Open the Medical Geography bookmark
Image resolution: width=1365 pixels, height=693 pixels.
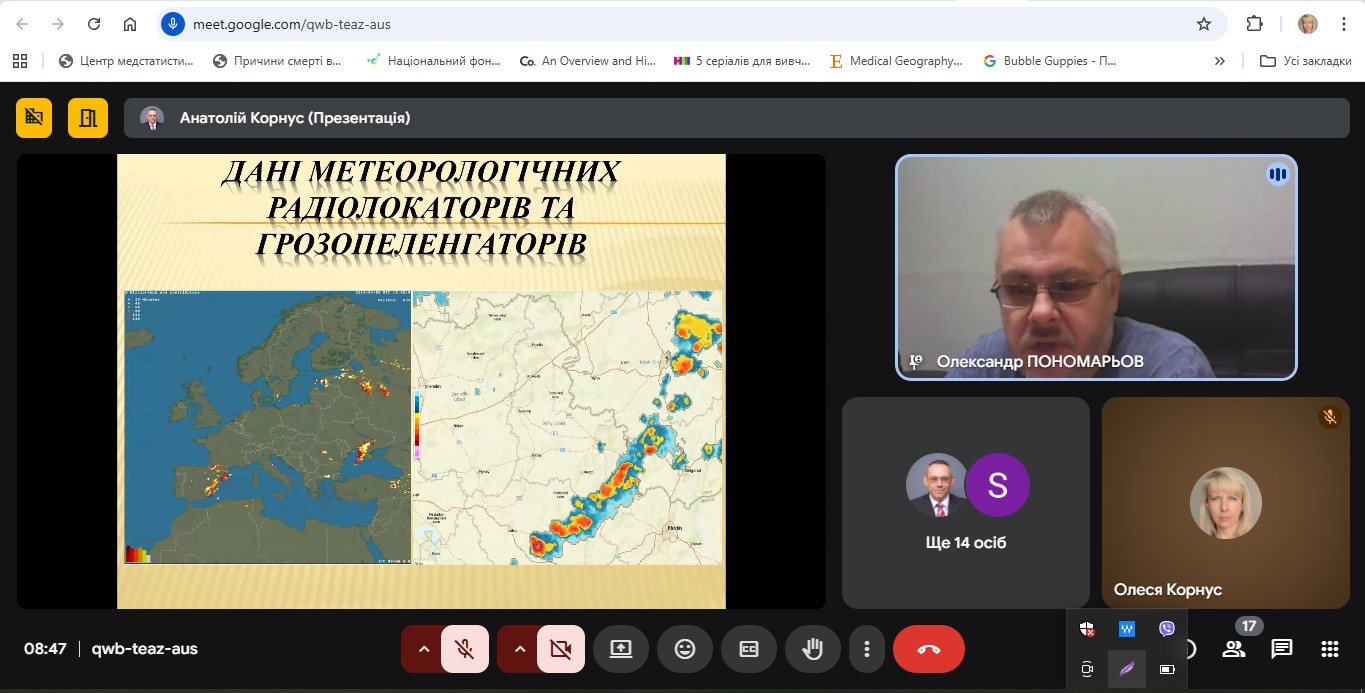[896, 61]
